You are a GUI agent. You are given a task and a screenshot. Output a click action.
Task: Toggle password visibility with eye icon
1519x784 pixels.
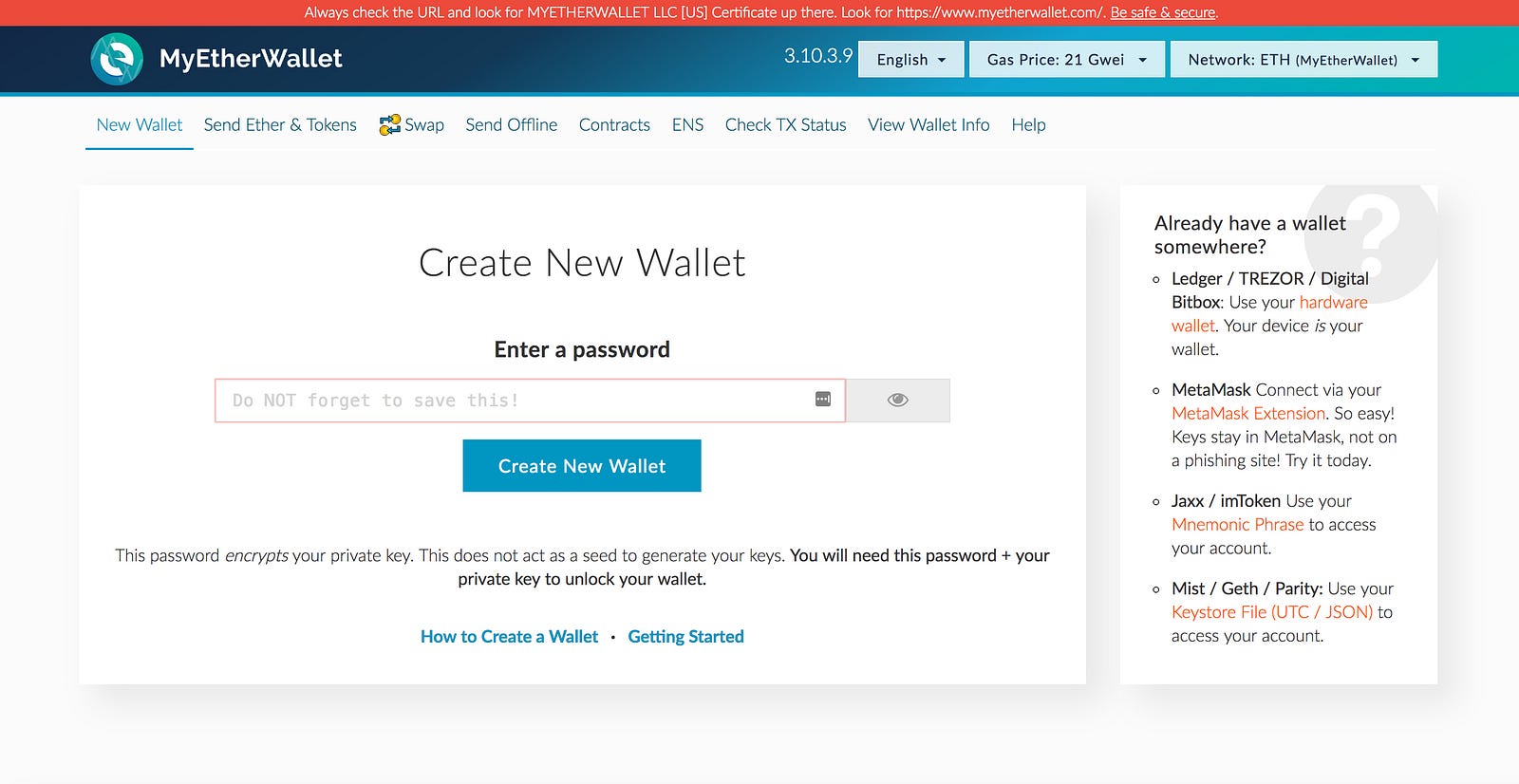897,401
